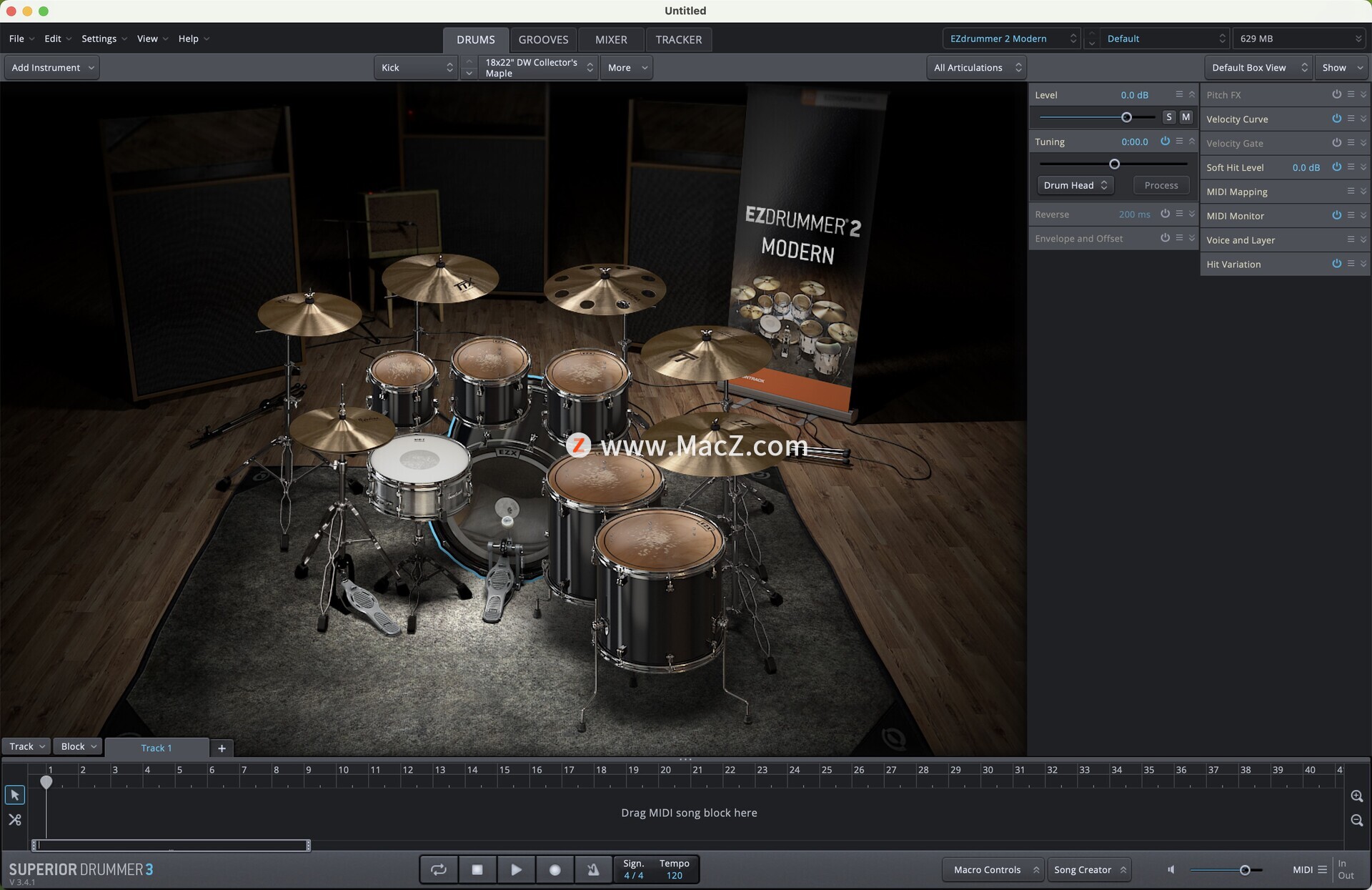Expand the Velocity Gate section
Viewport: 1372px width, 890px height.
pyautogui.click(x=1363, y=143)
